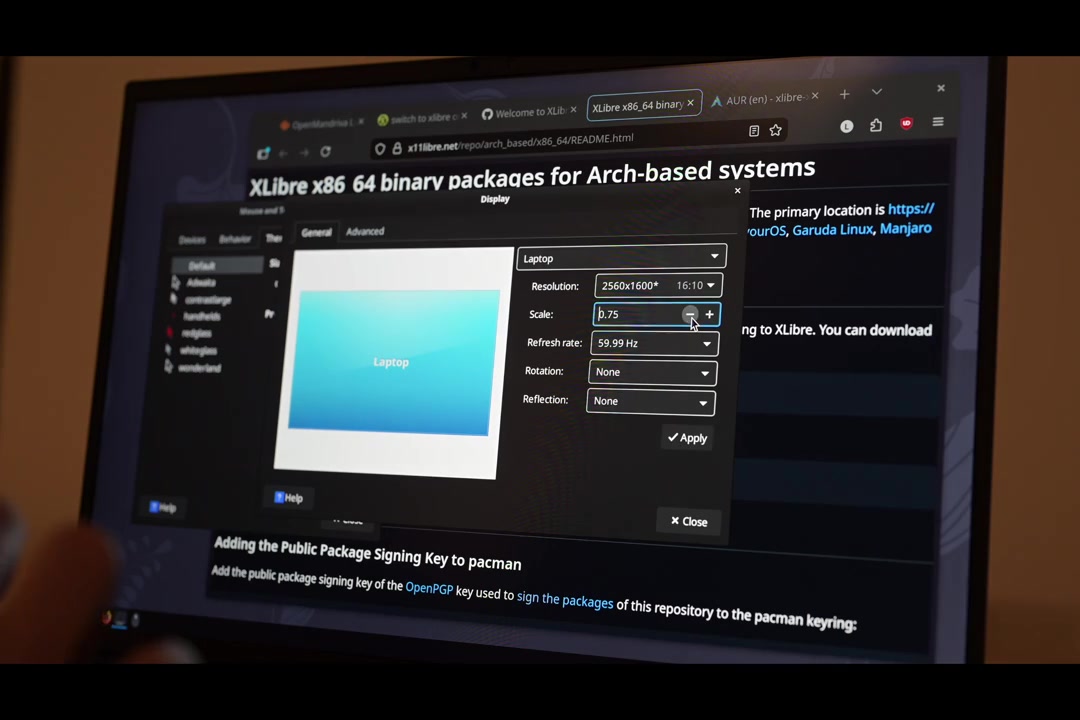
Task: Open the Resolution dropdown showing 2560x1600
Action: (658, 285)
